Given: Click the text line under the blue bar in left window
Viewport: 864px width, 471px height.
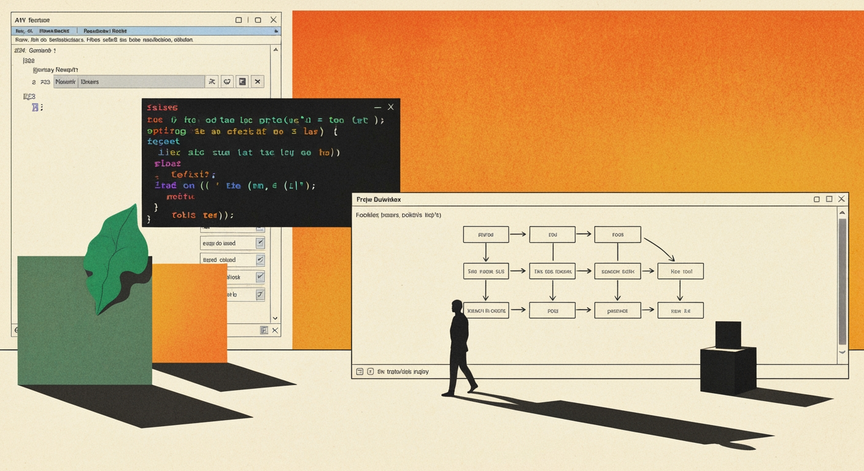Looking at the screenshot, I should tap(104, 40).
